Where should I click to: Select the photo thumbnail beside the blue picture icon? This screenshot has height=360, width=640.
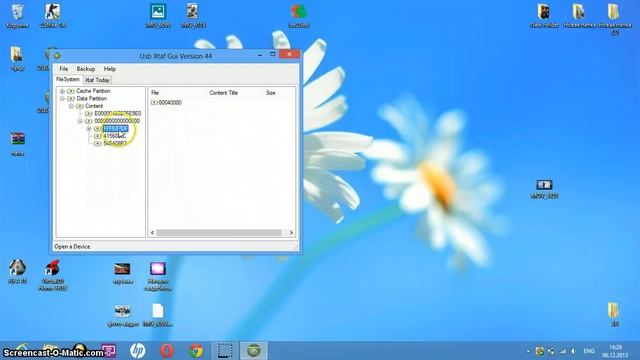coord(193,16)
